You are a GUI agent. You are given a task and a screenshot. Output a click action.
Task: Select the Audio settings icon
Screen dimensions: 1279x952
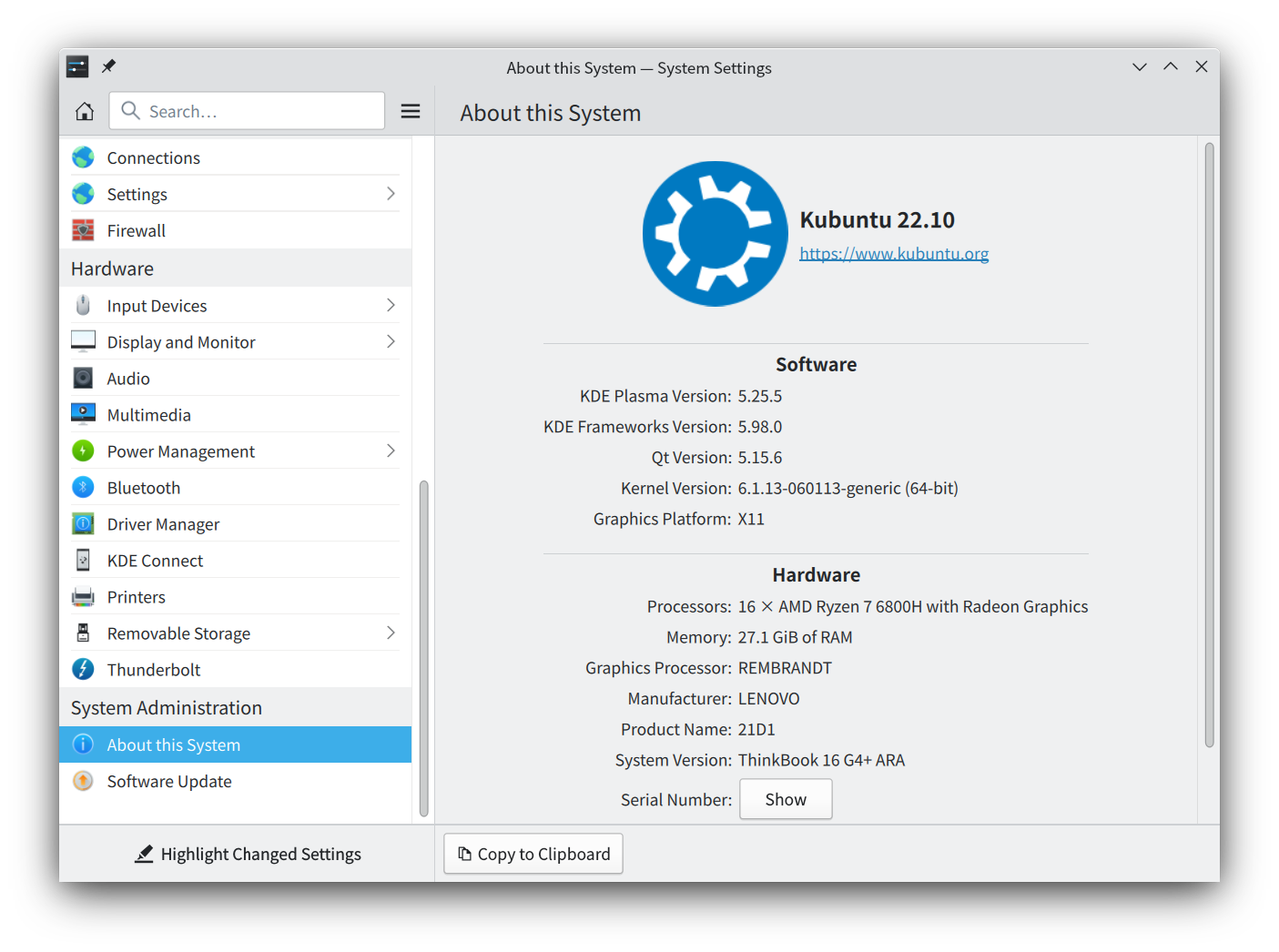pos(83,377)
